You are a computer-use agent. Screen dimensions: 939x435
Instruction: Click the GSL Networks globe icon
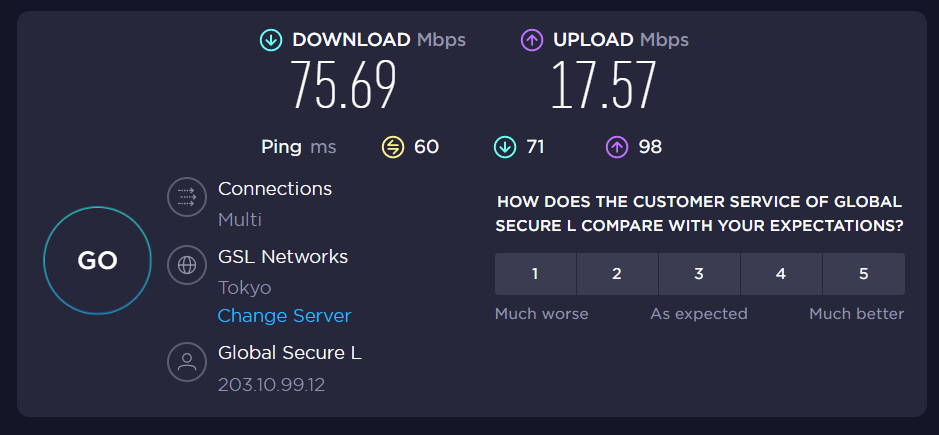click(x=186, y=265)
